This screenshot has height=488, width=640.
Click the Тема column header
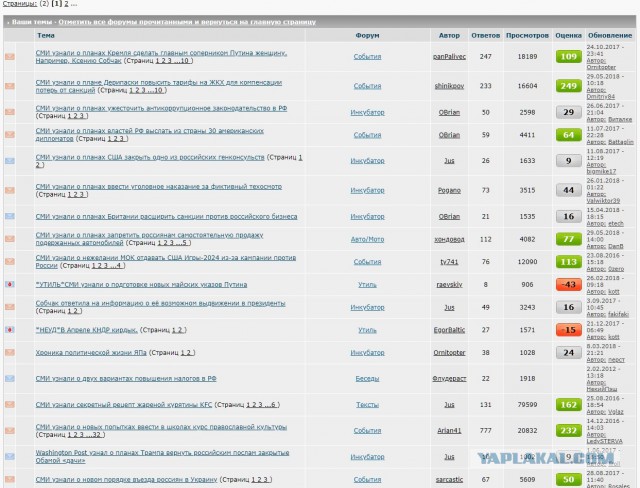click(x=46, y=35)
